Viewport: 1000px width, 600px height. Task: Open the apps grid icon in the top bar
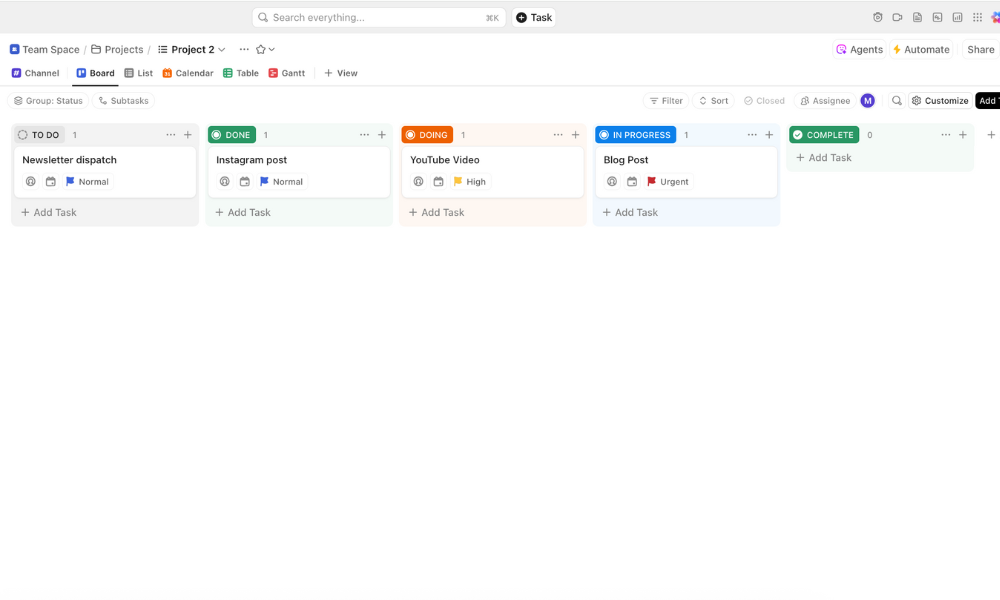(x=977, y=17)
